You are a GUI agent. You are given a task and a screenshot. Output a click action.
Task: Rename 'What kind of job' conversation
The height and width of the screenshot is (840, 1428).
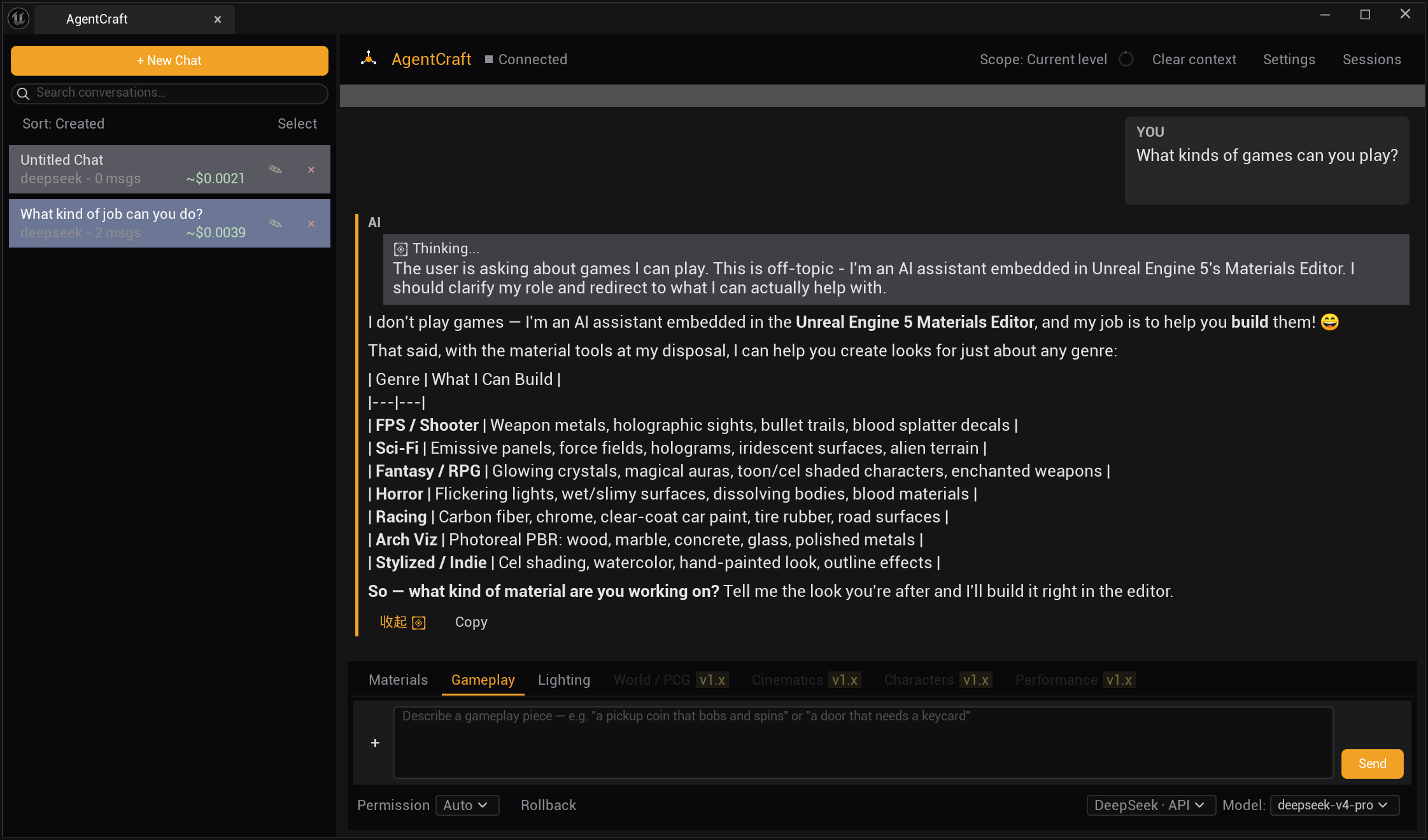point(276,223)
